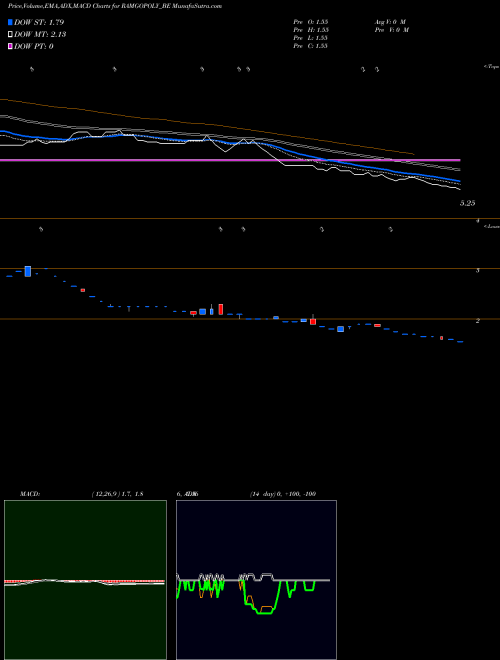
Task: Select the 'DOW MT: 2.13' legend label
Action: 40,35
